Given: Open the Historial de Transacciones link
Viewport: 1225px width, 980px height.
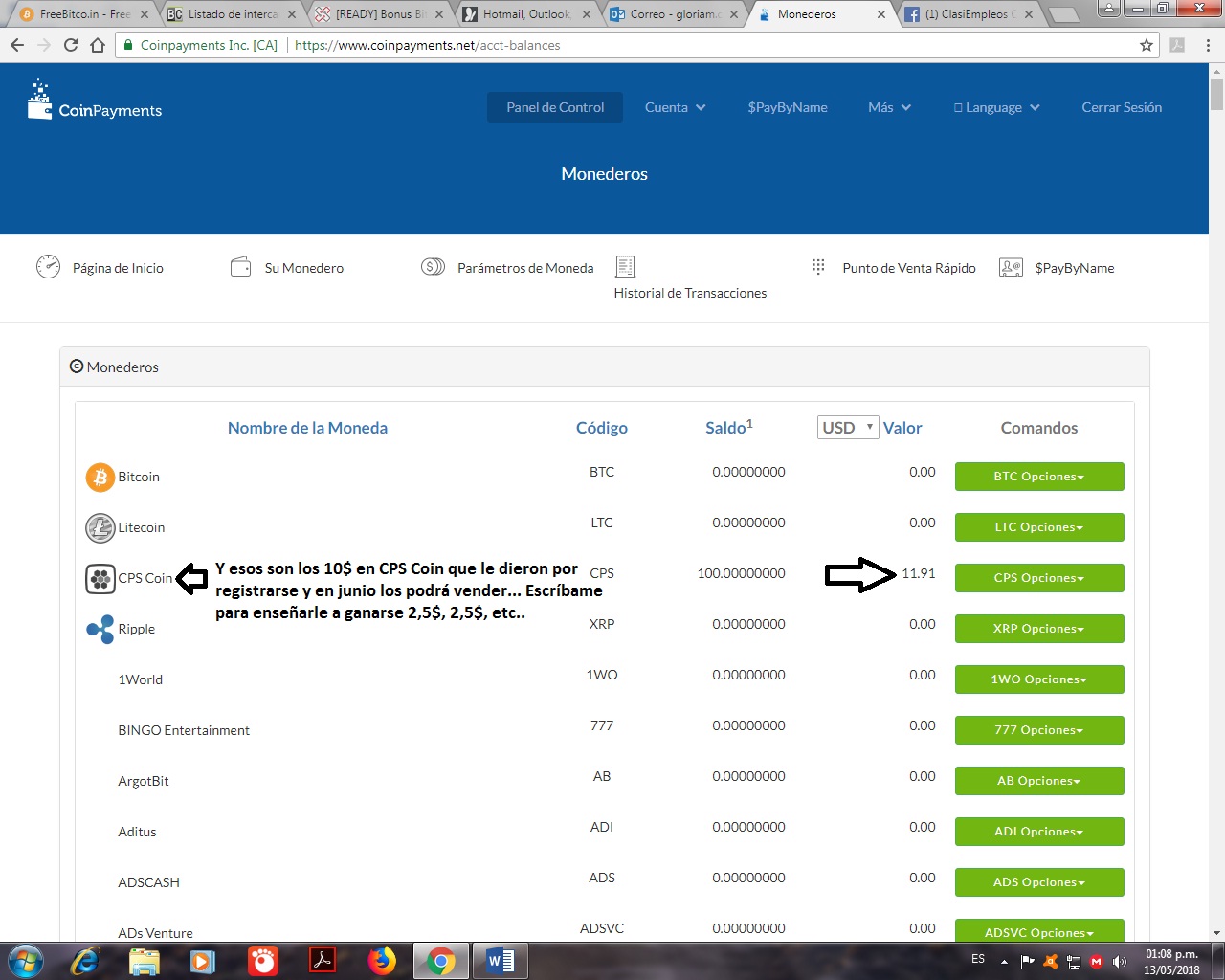Looking at the screenshot, I should click(x=690, y=293).
